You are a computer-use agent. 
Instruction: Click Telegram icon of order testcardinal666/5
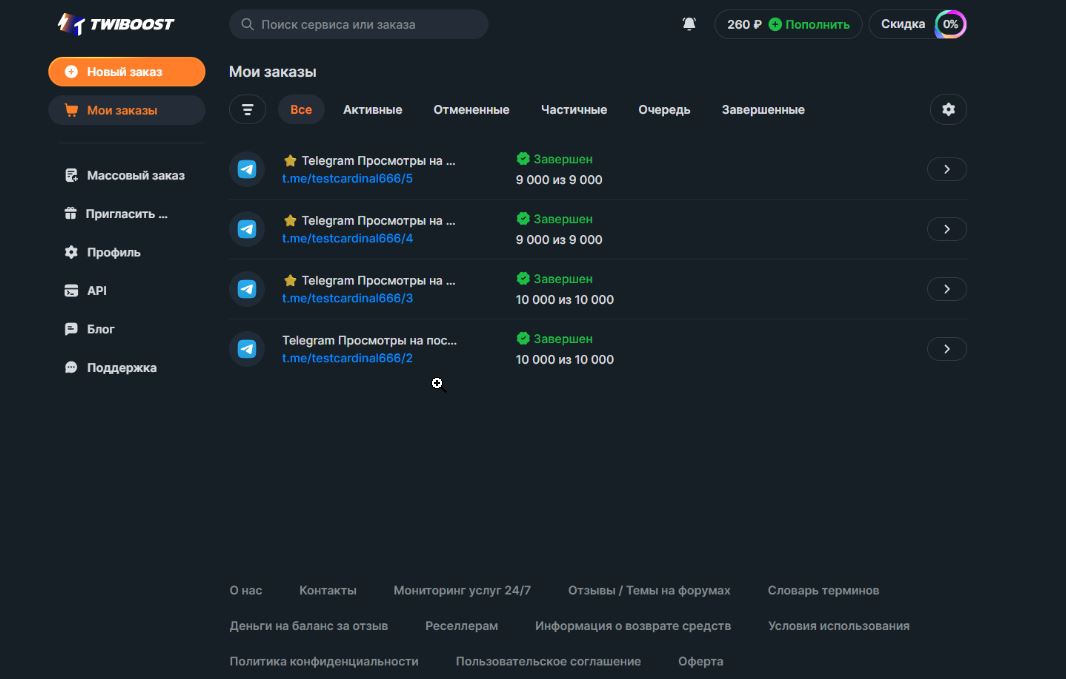click(x=246, y=169)
